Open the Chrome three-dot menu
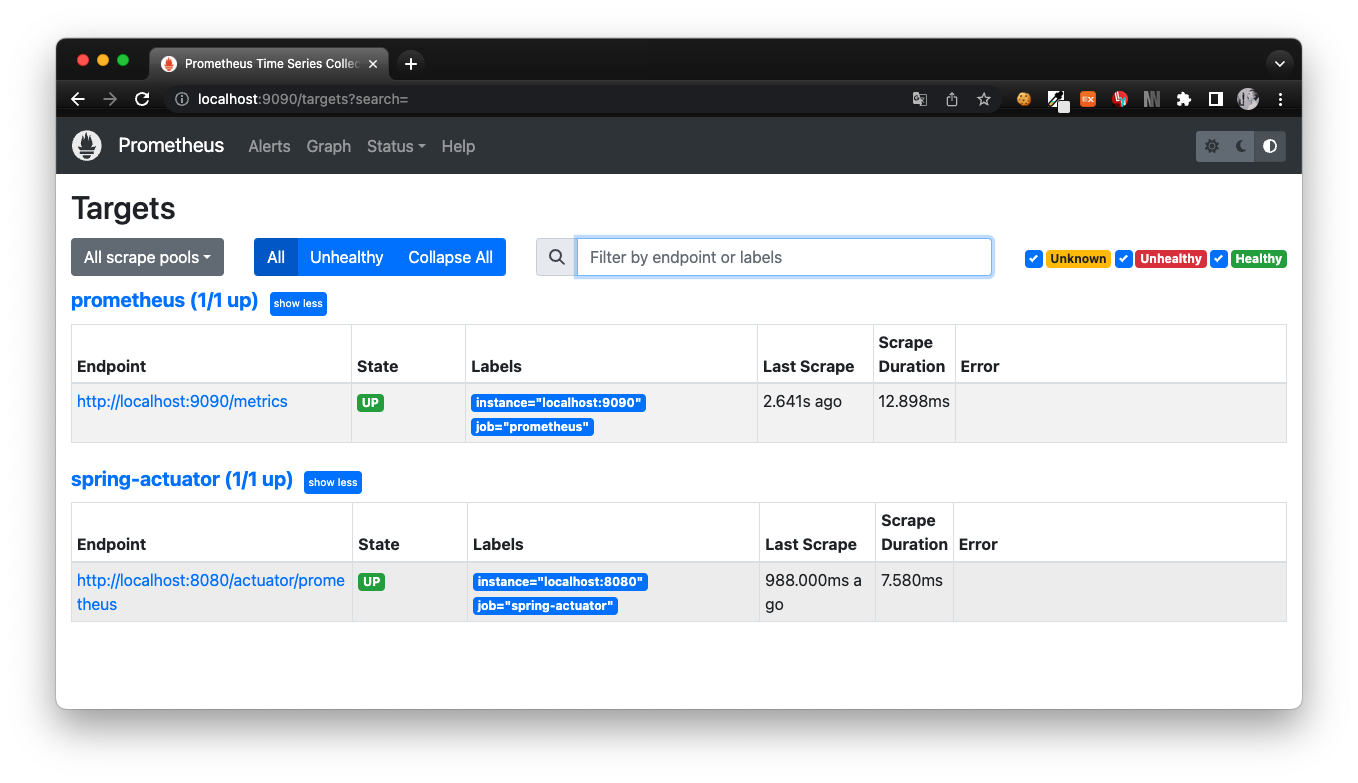 [1281, 99]
